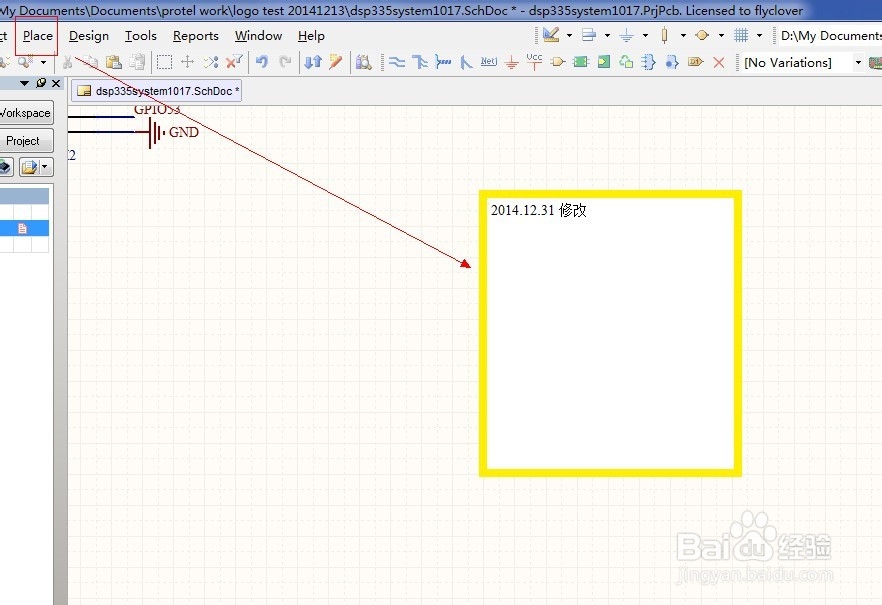Select the highlighted document row in panel
This screenshot has width=882, height=605.
point(24,228)
